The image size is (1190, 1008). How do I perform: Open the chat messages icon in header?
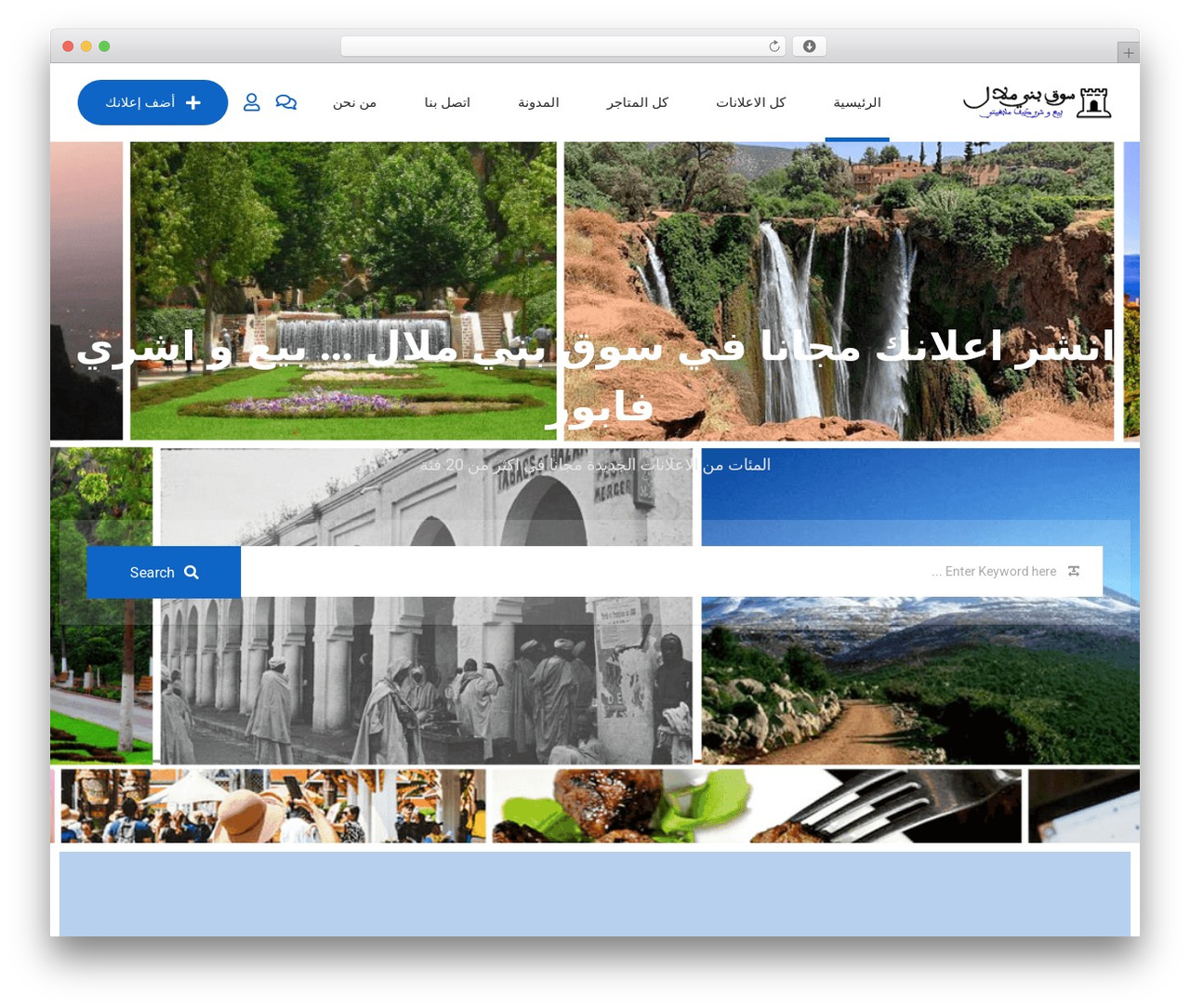286,102
